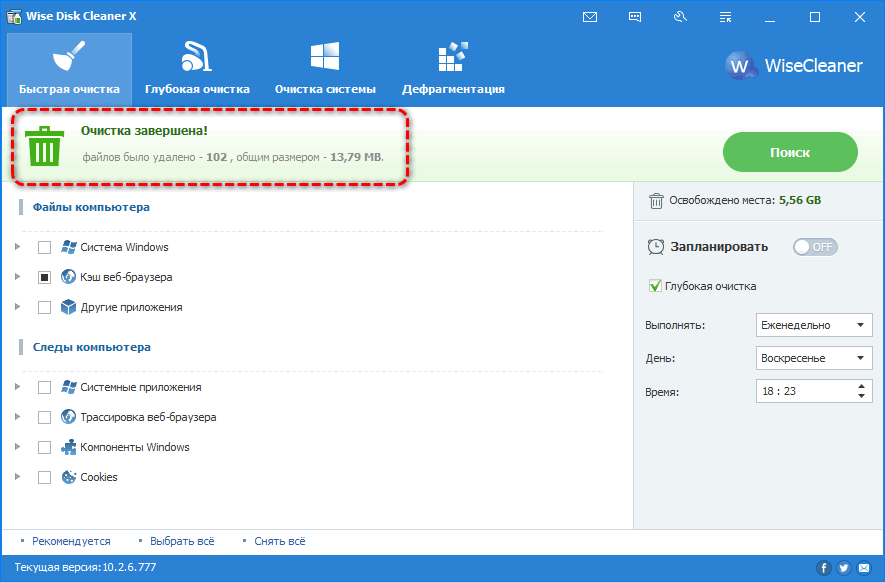This screenshot has width=885, height=582.
Task: Expand the Кэш веб-браузера tree item
Action: (x=17, y=277)
